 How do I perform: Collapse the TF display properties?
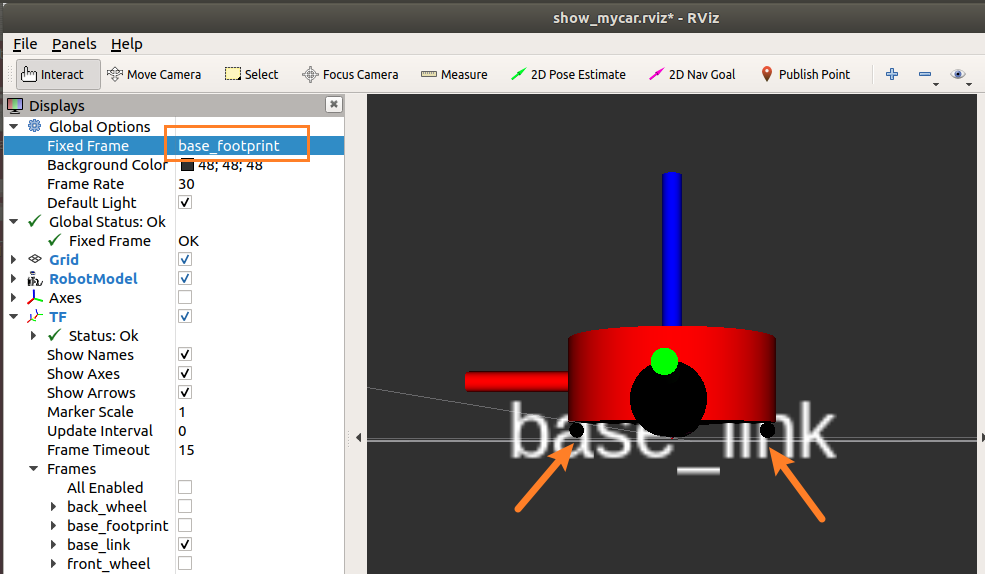coord(13,317)
